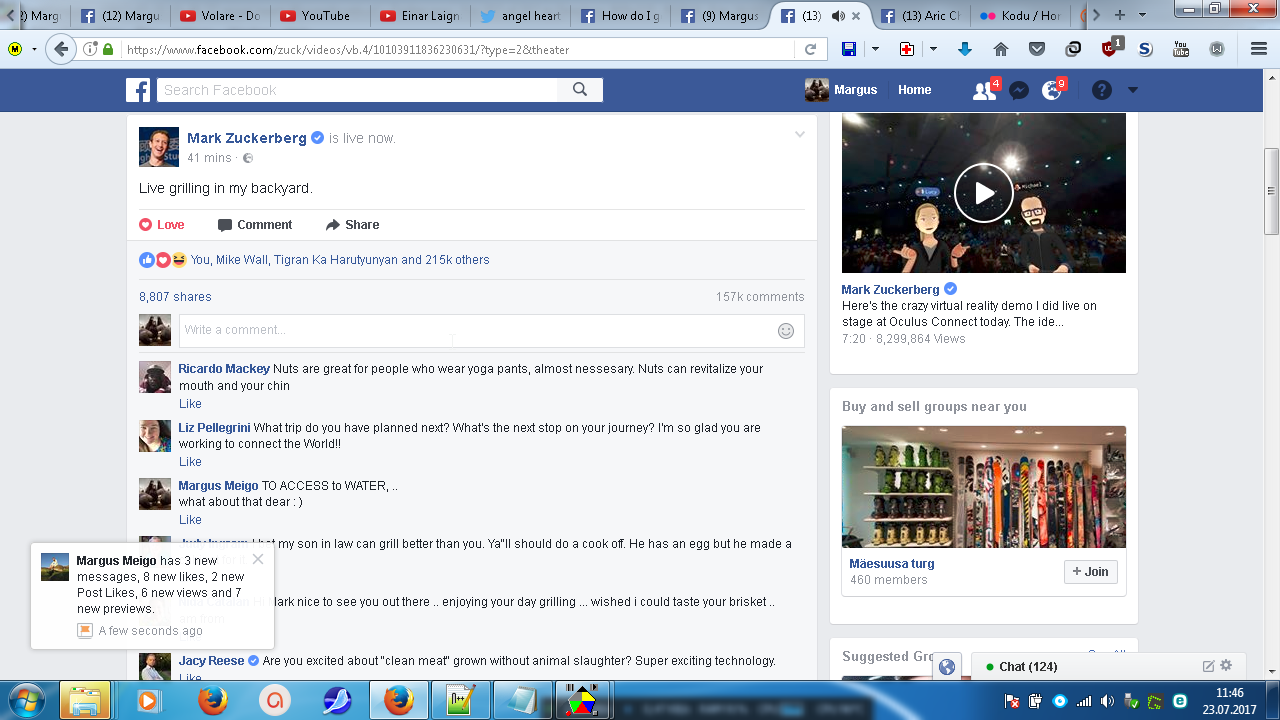Click the volume speaker icon in system tray
Image resolution: width=1280 pixels, height=720 pixels.
pos(1107,701)
